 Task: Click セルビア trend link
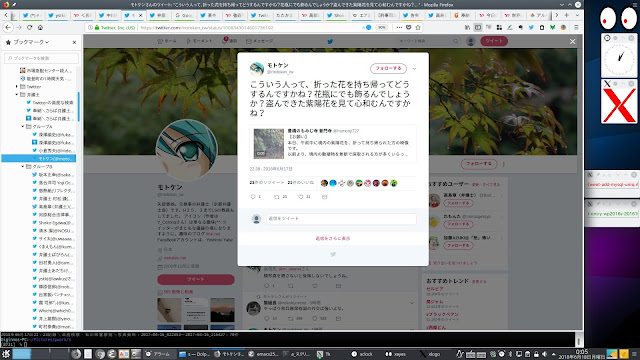click(x=435, y=289)
